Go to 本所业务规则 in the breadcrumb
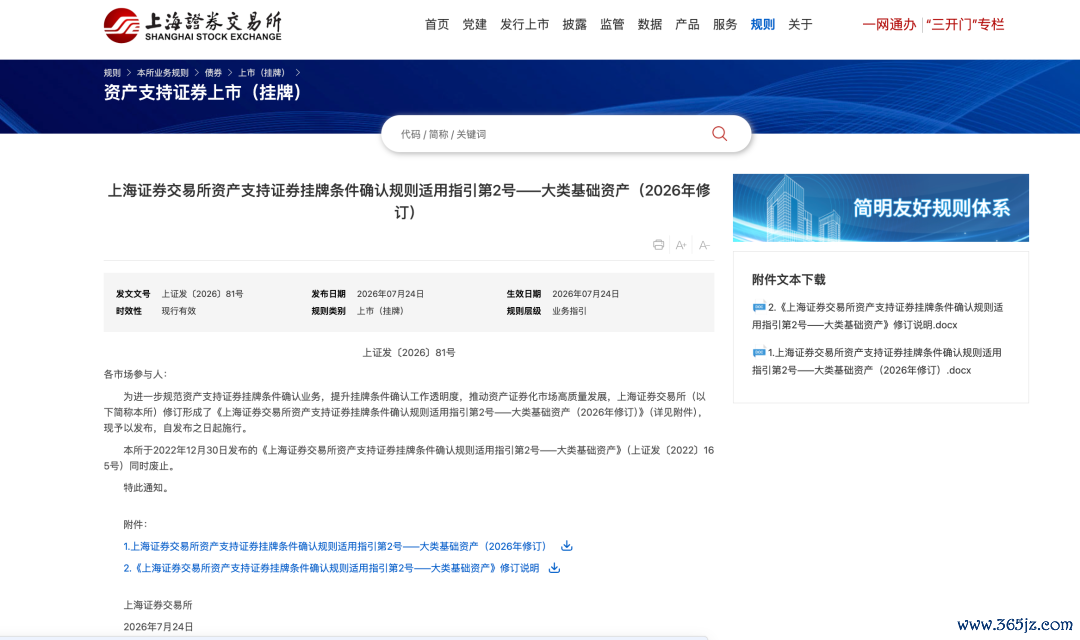The height and width of the screenshot is (640, 1080). click(x=163, y=72)
